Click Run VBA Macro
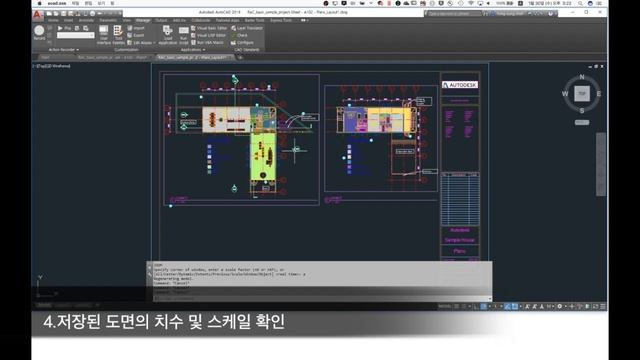 207,43
